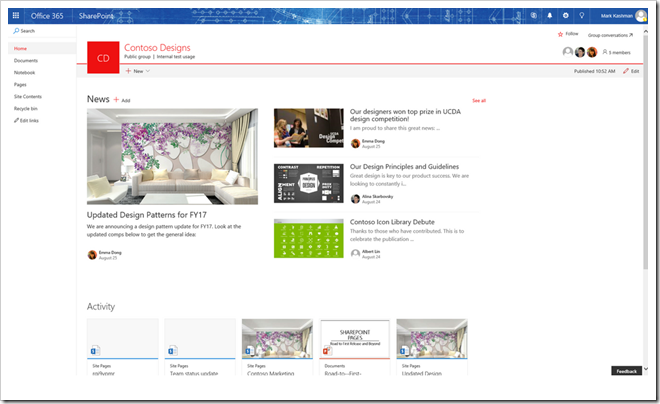Open the Skype icon in header
The image size is (660, 404).
coord(534,16)
